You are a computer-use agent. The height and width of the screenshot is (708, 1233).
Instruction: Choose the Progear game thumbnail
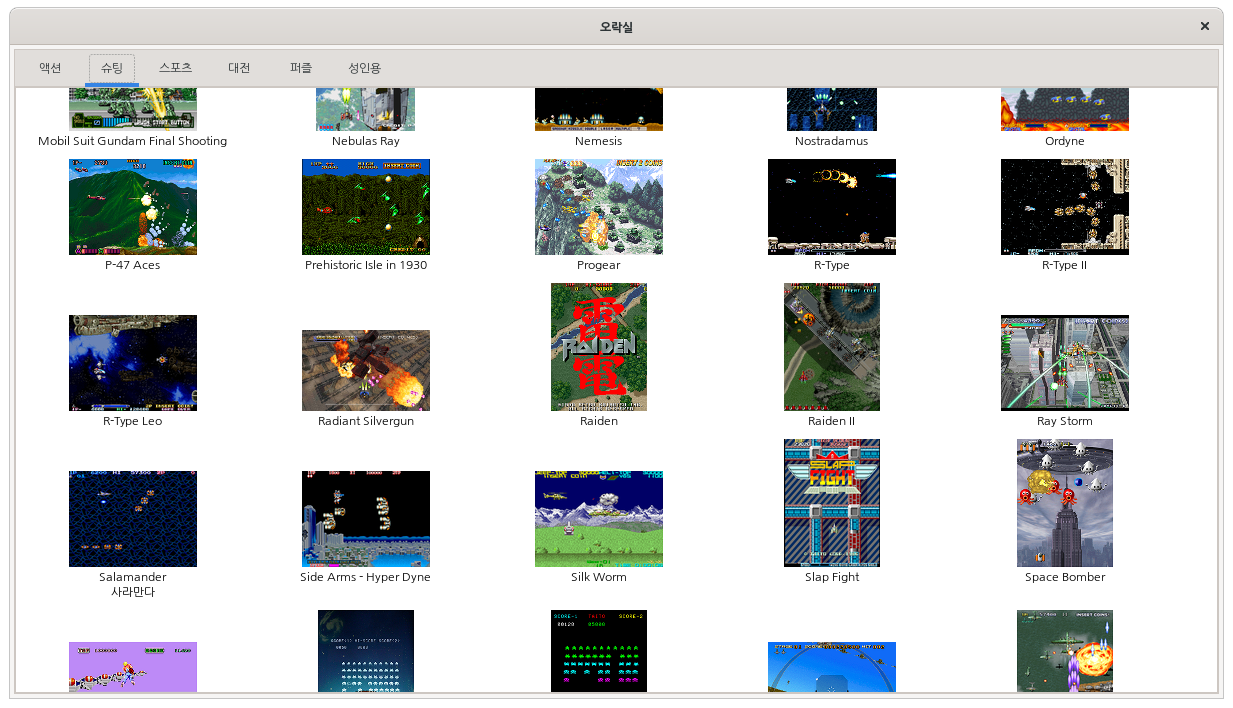(599, 207)
